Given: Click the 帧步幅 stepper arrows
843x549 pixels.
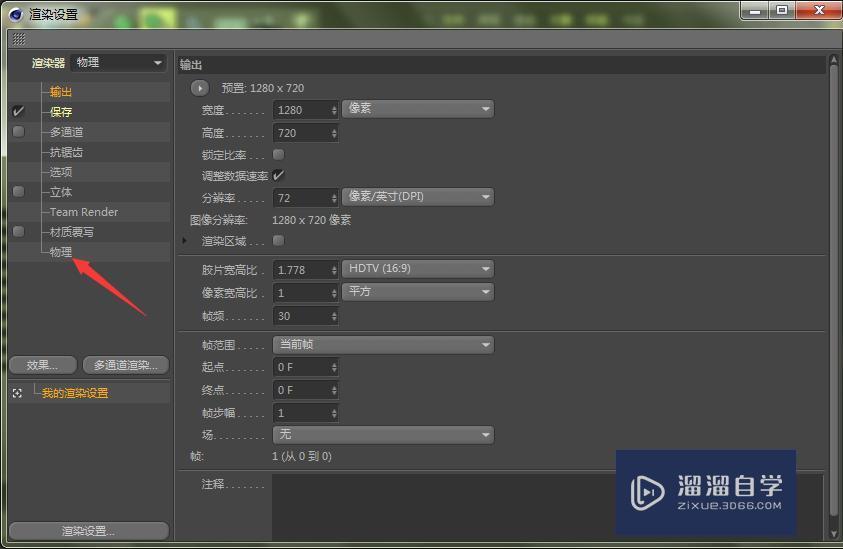Looking at the screenshot, I should pyautogui.click(x=334, y=413).
